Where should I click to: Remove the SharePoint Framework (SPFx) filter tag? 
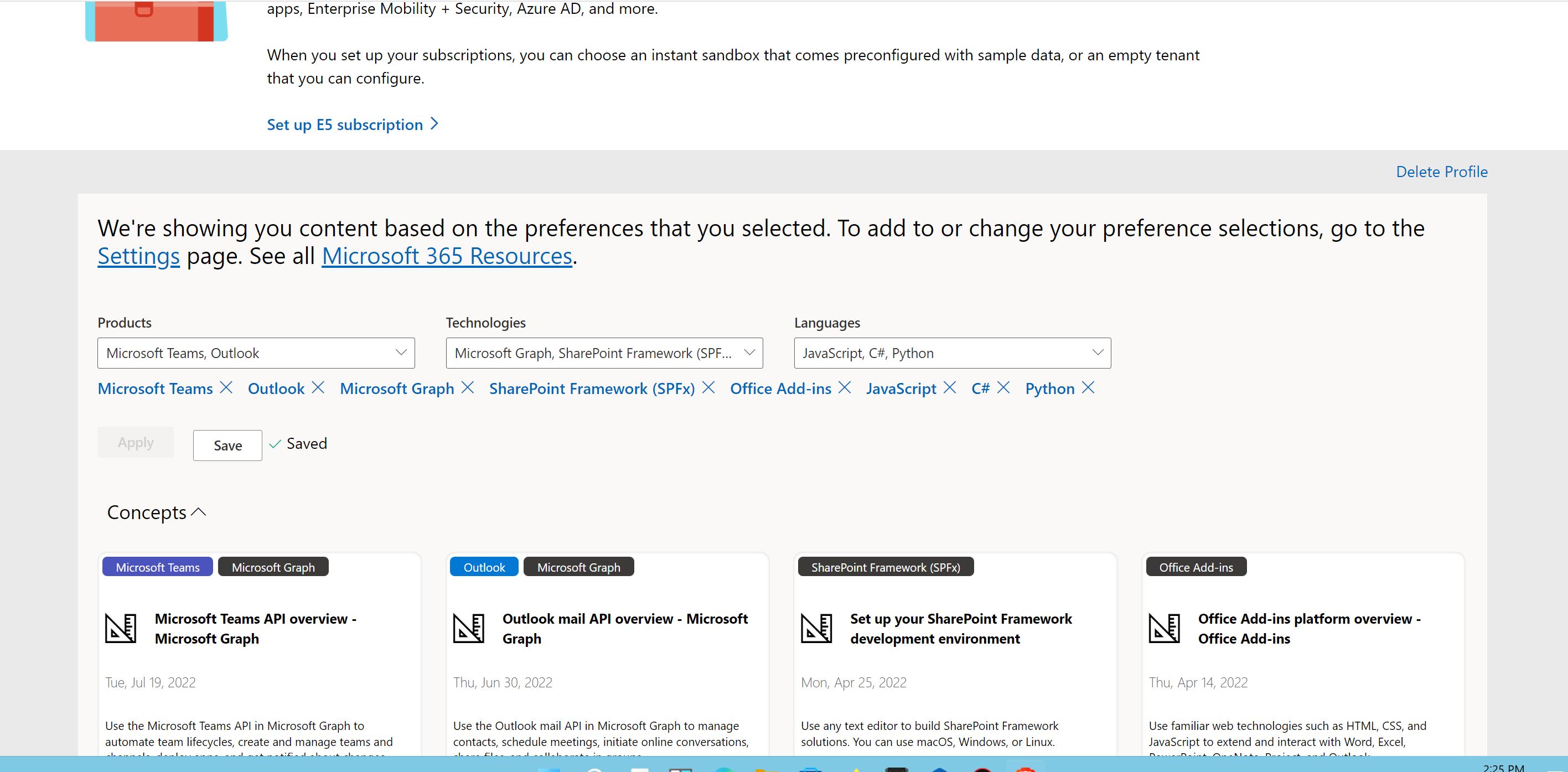tap(708, 388)
